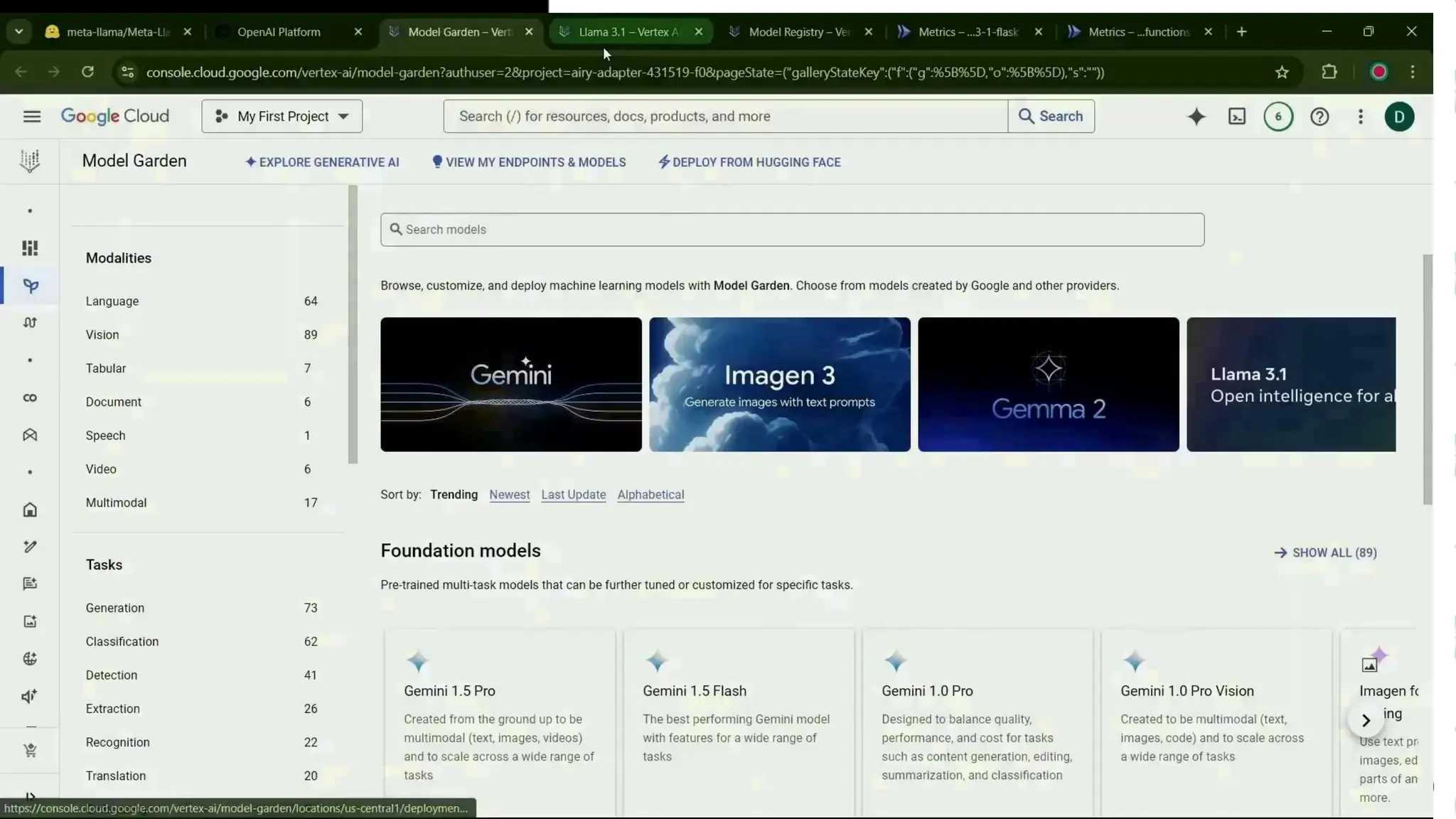Open the Pipelines icon in left sidebar

30,323
